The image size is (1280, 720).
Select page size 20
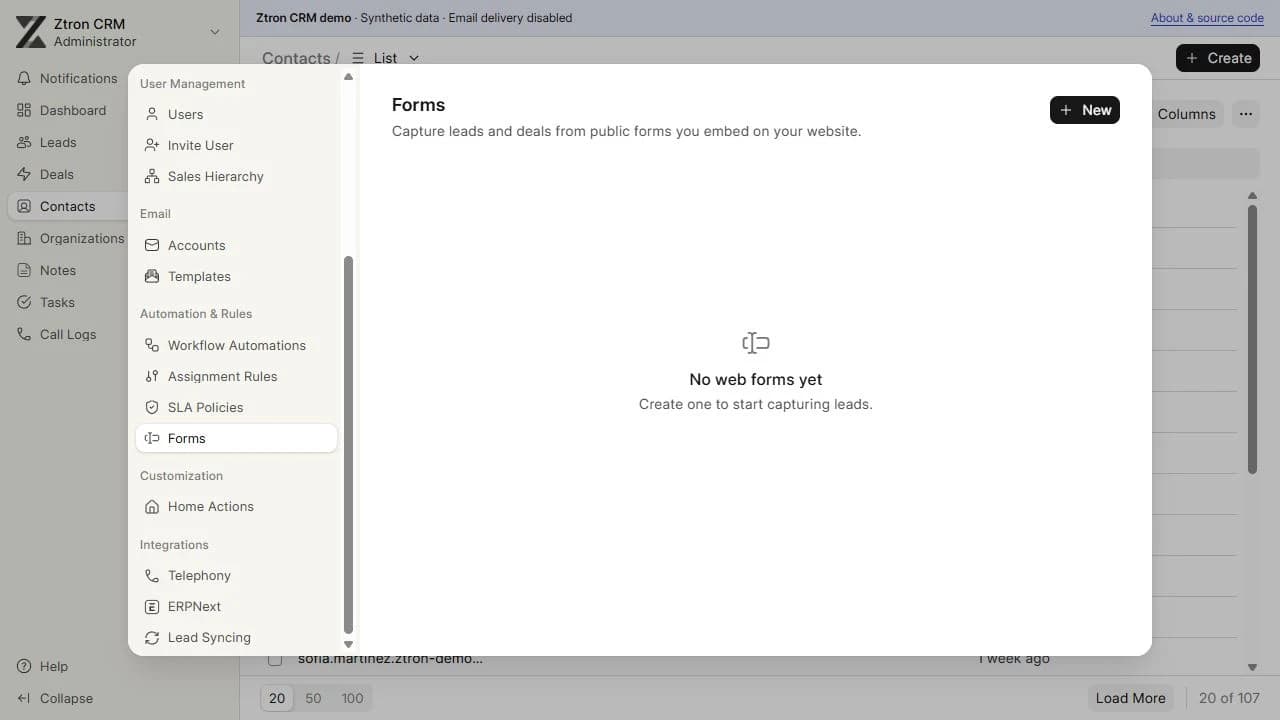277,698
